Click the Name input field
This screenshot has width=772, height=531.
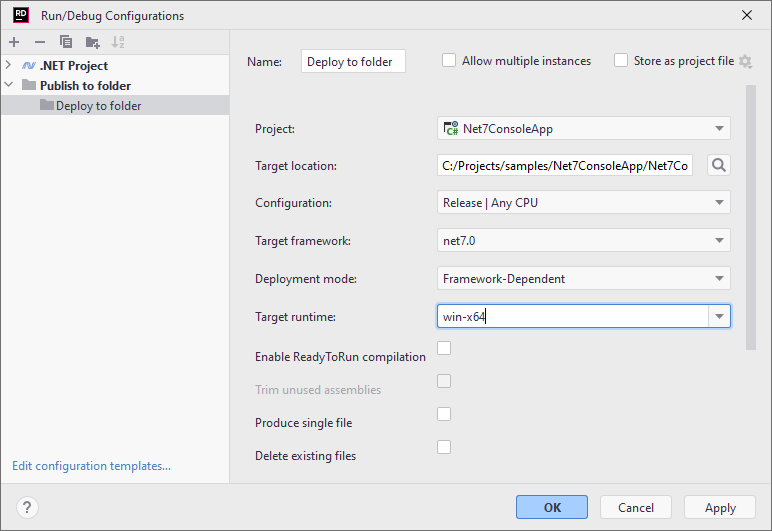pos(353,61)
